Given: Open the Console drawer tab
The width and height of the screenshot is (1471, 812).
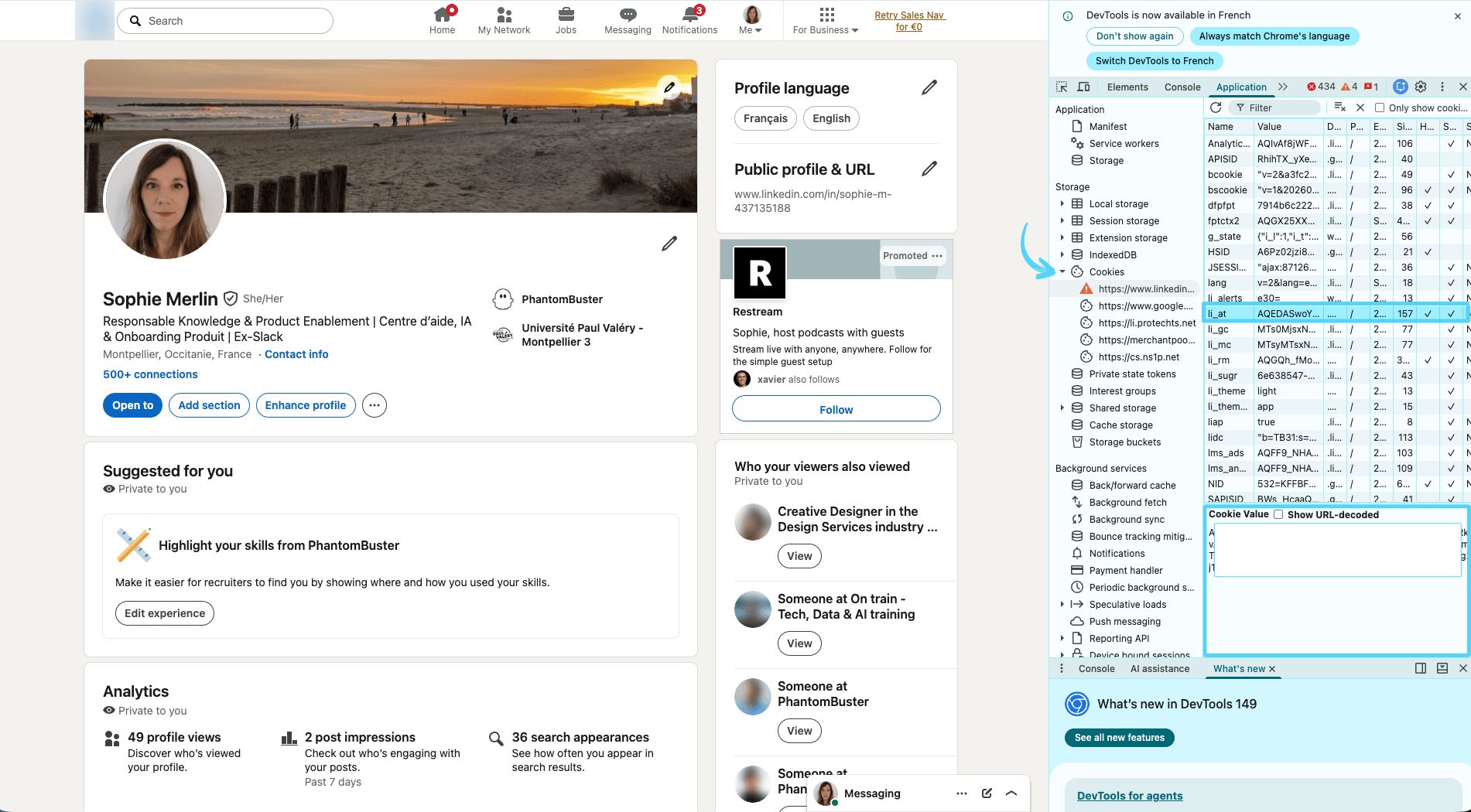Looking at the screenshot, I should point(1096,669).
